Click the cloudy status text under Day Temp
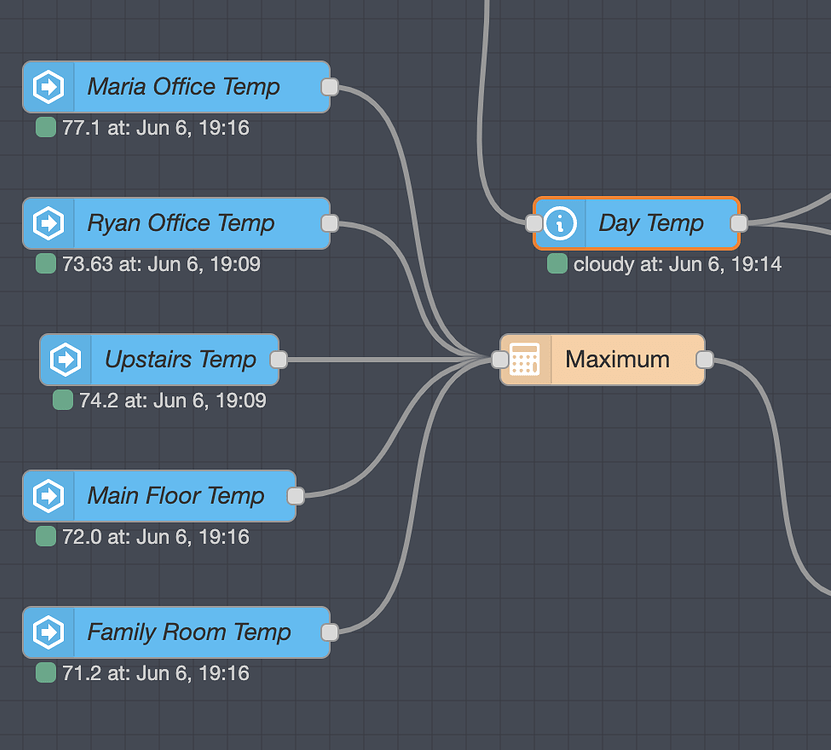831x750 pixels. point(601,264)
